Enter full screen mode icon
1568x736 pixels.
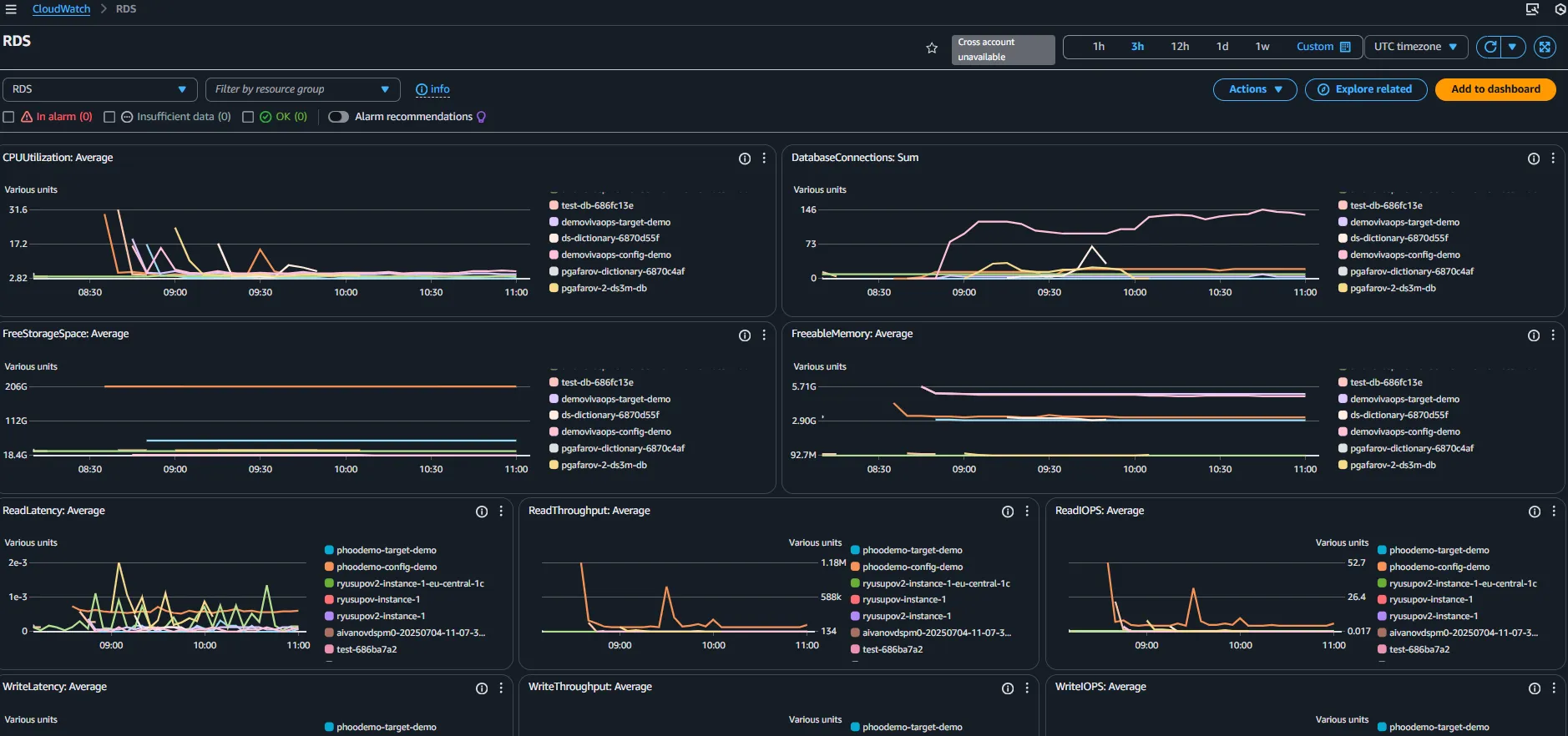pyautogui.click(x=1545, y=47)
